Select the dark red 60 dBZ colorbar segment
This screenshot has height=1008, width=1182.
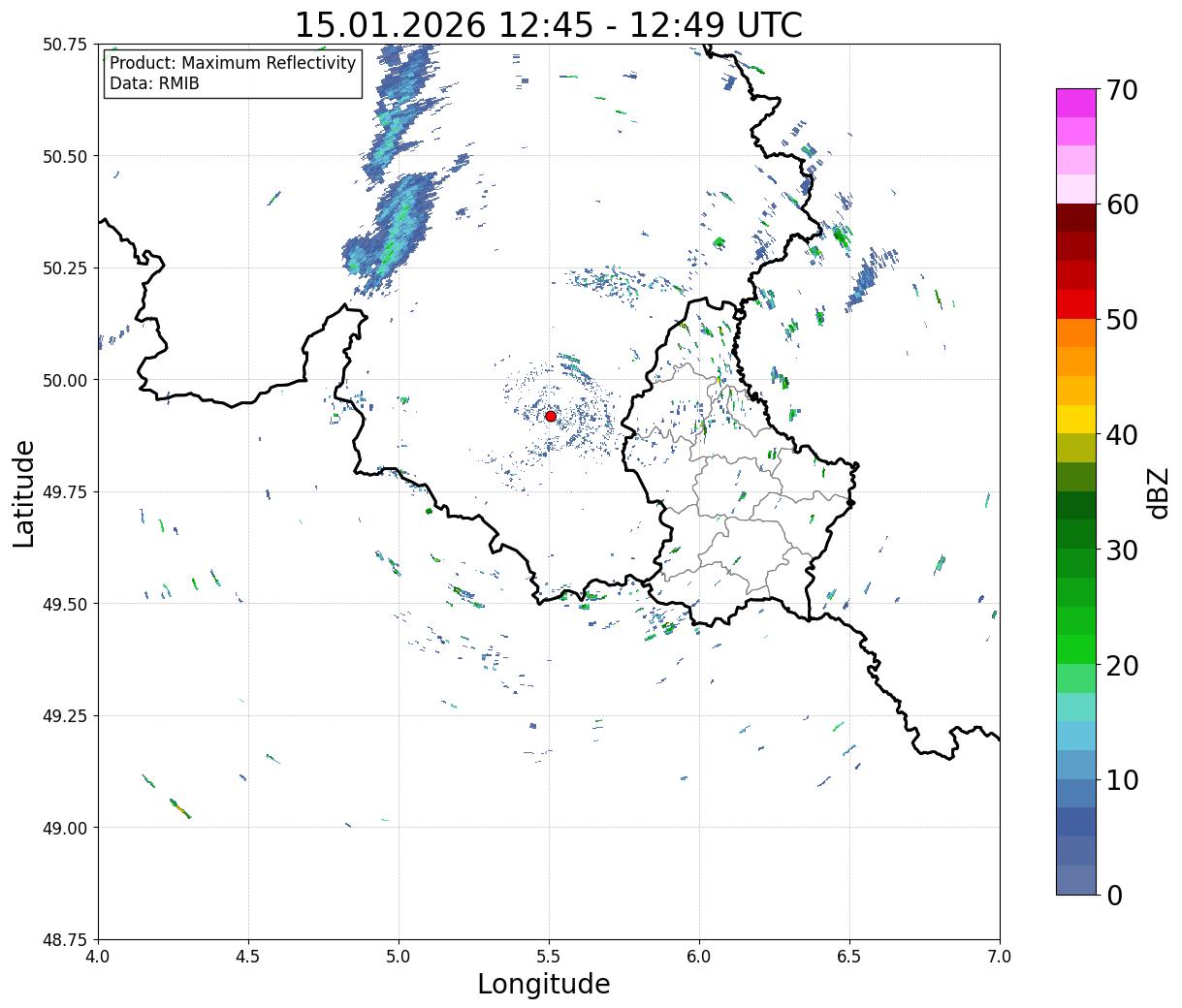(x=1076, y=217)
